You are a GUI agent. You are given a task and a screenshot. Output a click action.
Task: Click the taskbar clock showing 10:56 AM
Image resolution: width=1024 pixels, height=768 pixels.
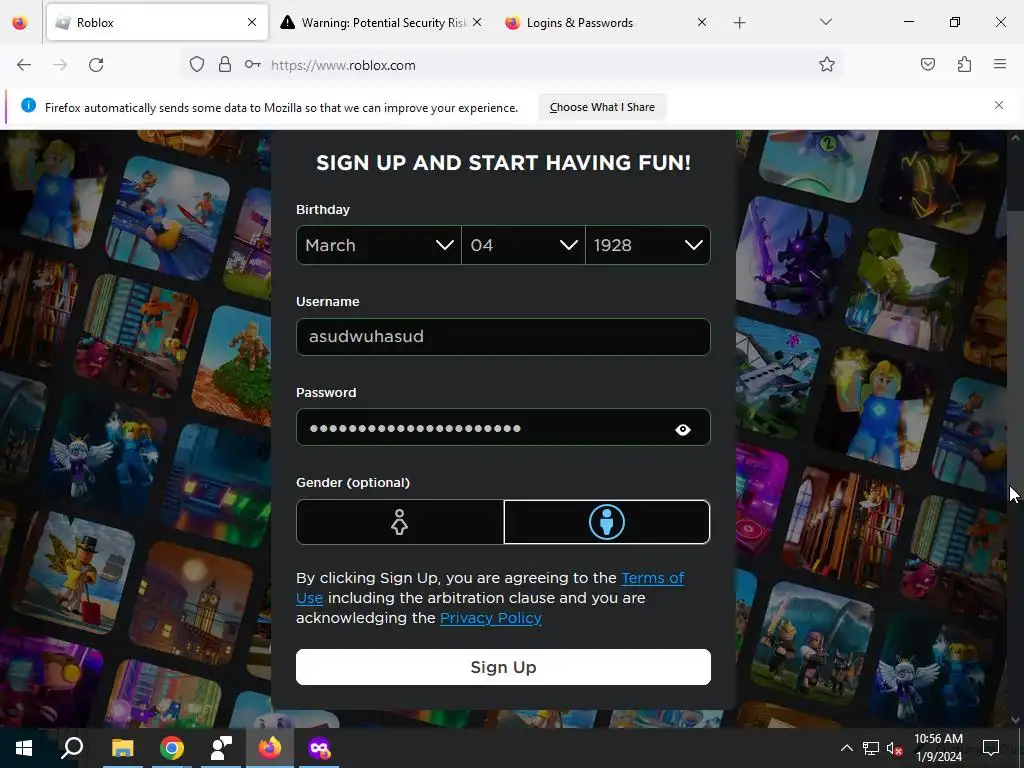click(x=938, y=748)
